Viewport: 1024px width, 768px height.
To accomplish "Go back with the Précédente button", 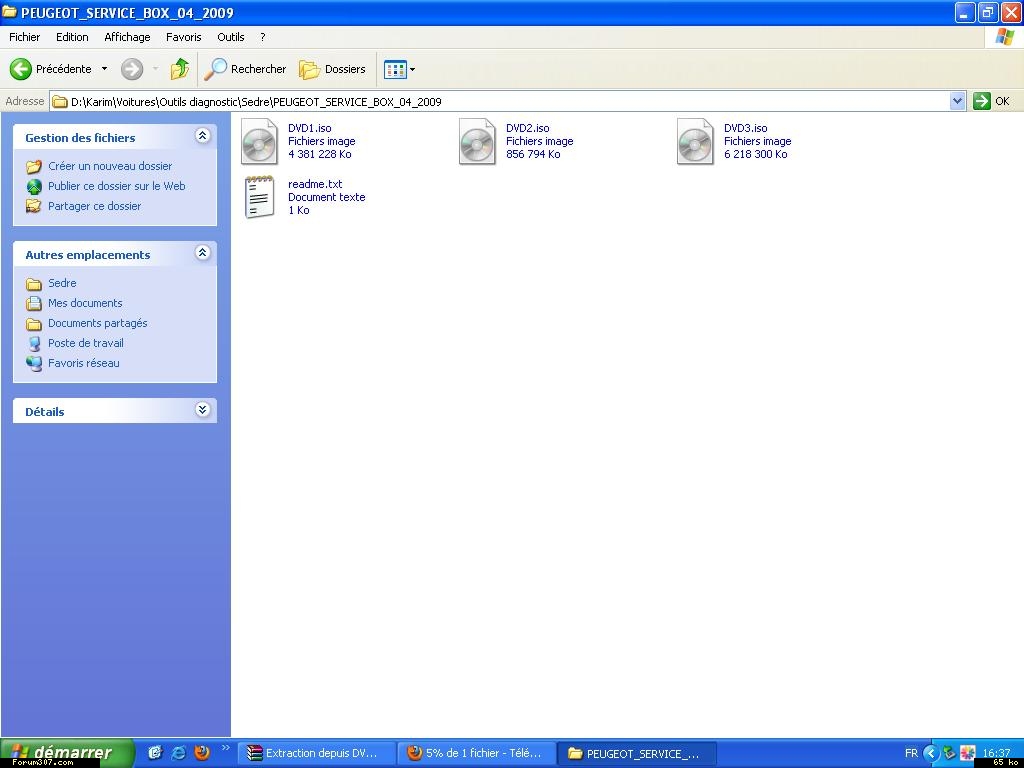I will (51, 69).
